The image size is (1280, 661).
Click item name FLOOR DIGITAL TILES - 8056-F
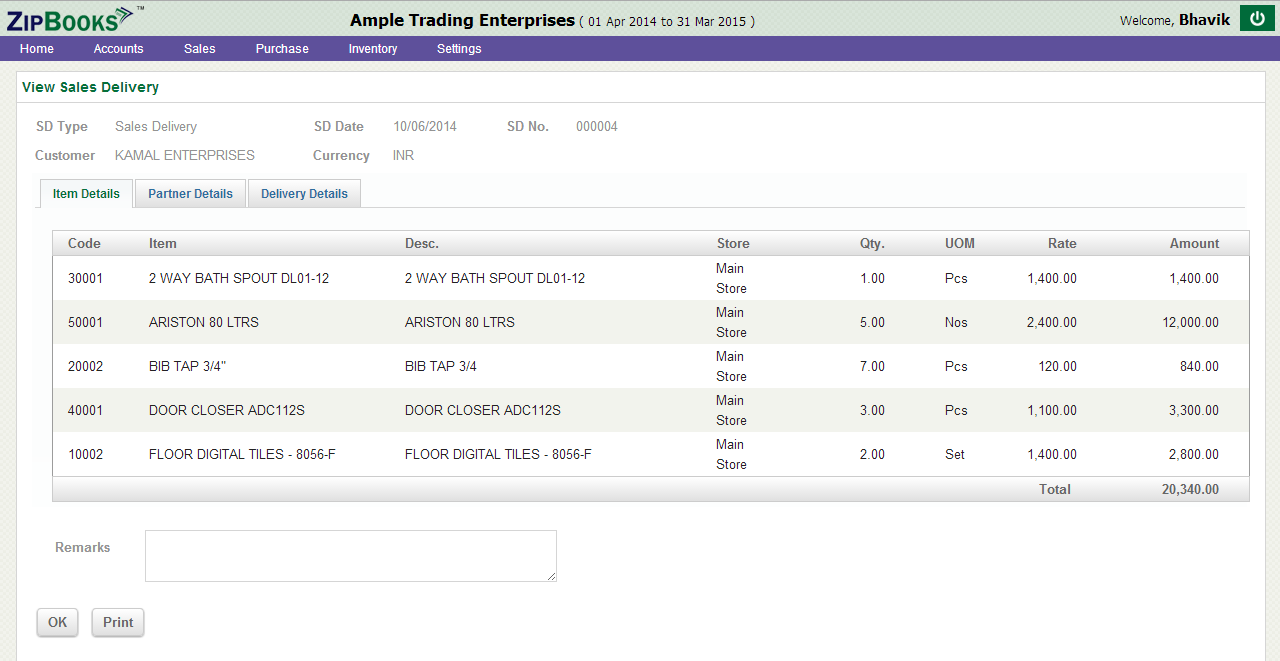[x=242, y=455]
